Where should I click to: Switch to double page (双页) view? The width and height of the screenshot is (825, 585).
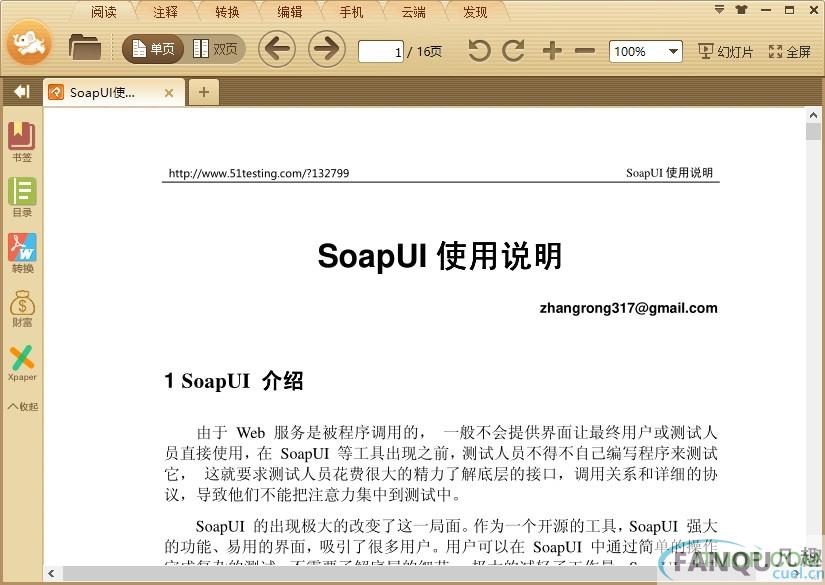(215, 49)
